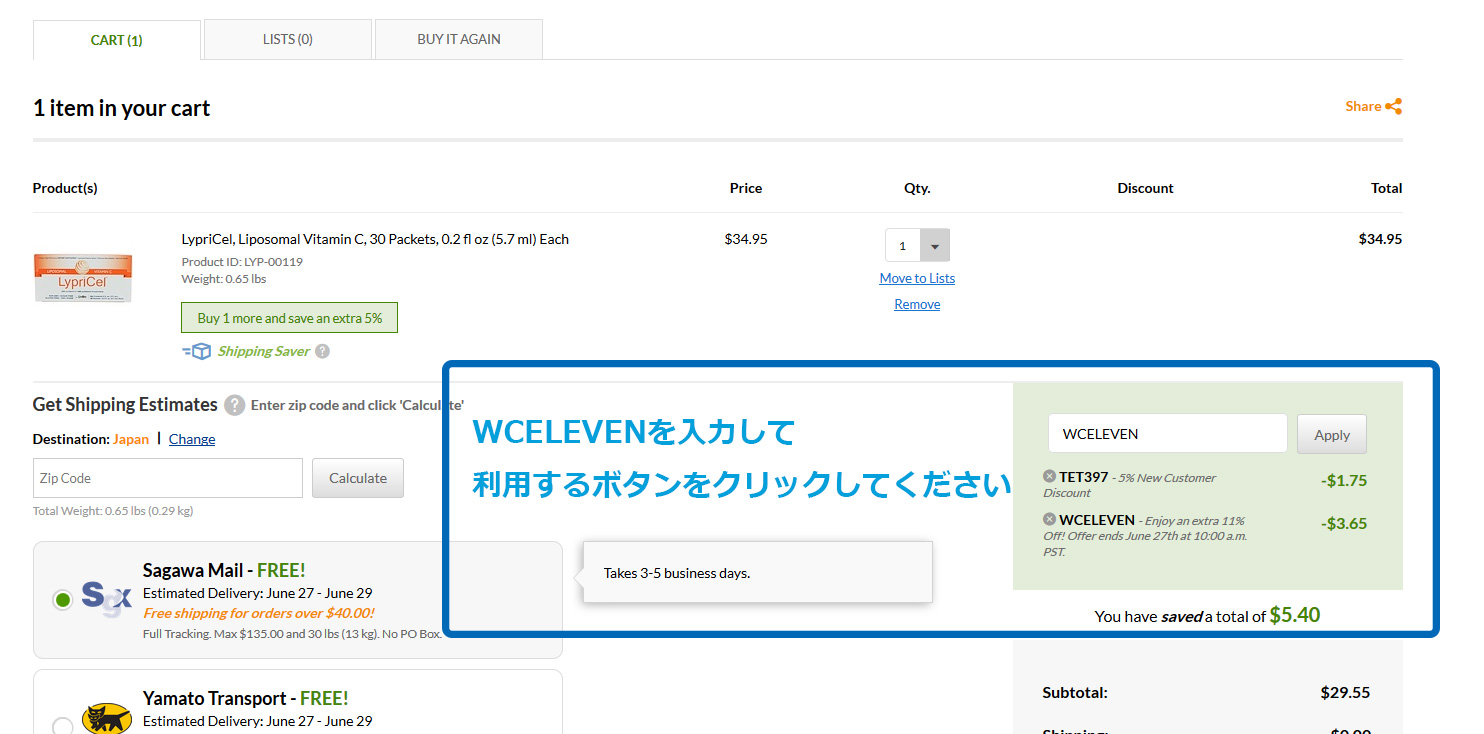The width and height of the screenshot is (1484, 734).
Task: Select Sagawa Mail shipping option
Action: pyautogui.click(x=62, y=600)
